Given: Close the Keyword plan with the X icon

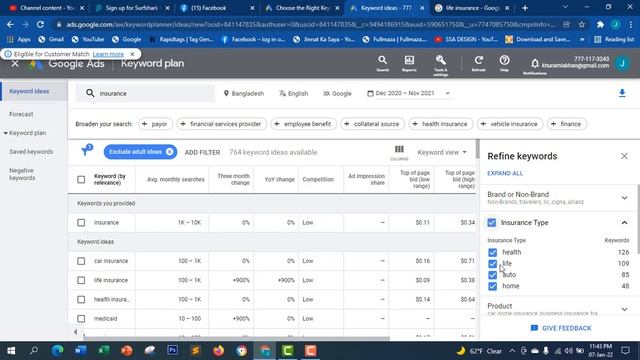Looking at the screenshot, I should coord(15,64).
